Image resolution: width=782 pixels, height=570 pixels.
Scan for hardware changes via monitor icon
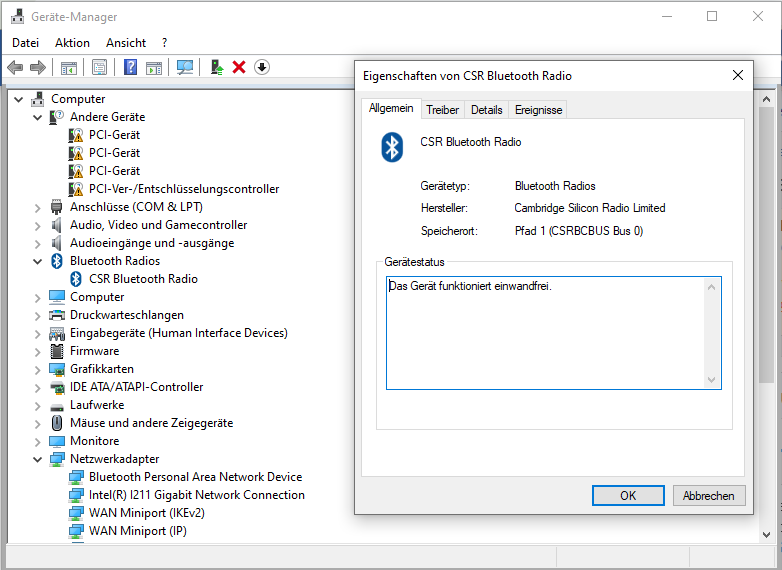click(185, 67)
